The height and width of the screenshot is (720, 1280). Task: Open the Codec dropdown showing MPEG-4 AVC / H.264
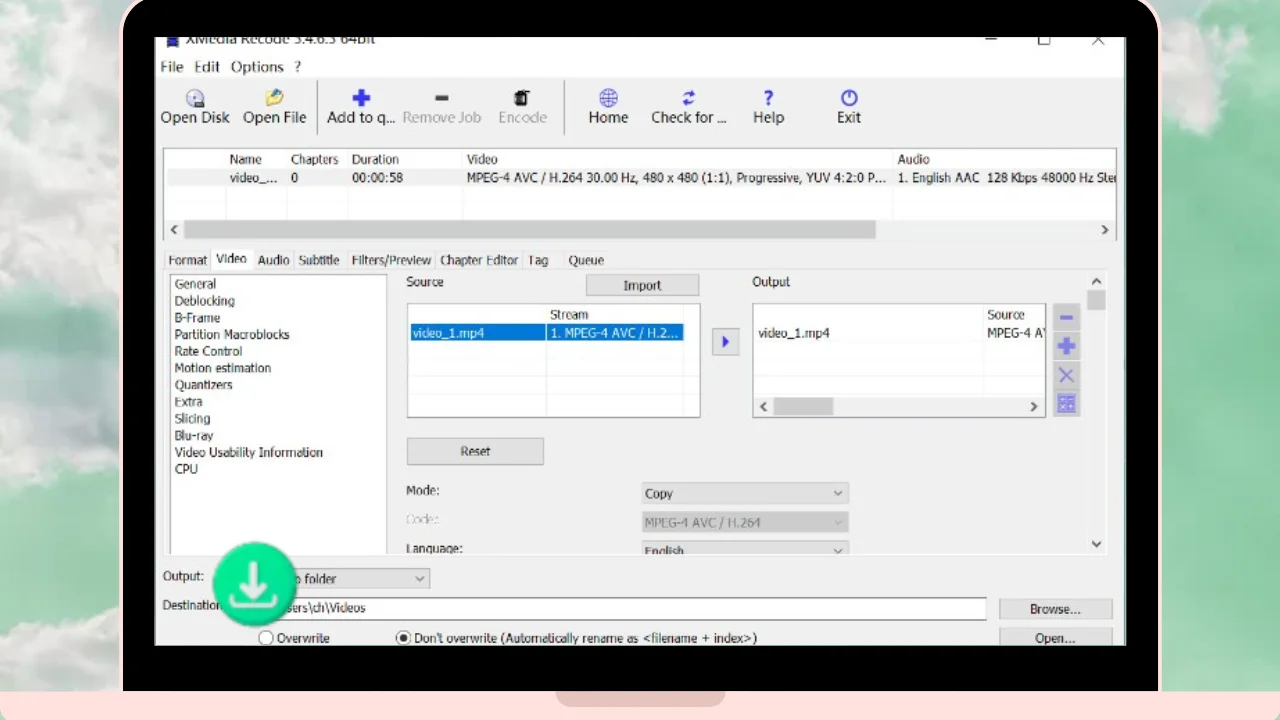(x=745, y=522)
